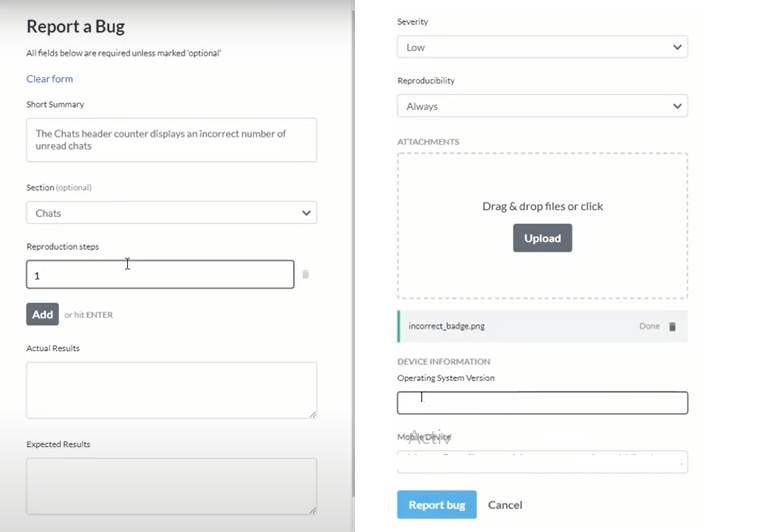Submit with the Report bug button
The image size is (765, 532).
coord(437,505)
